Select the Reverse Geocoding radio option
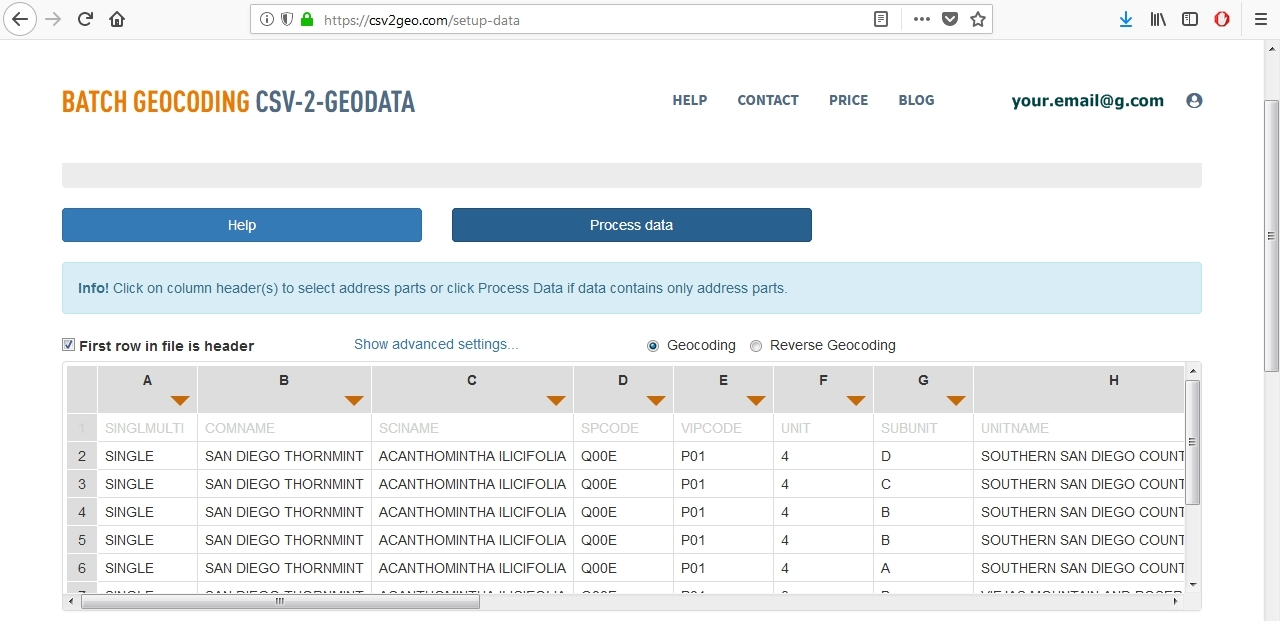The height and width of the screenshot is (621, 1280). point(756,346)
